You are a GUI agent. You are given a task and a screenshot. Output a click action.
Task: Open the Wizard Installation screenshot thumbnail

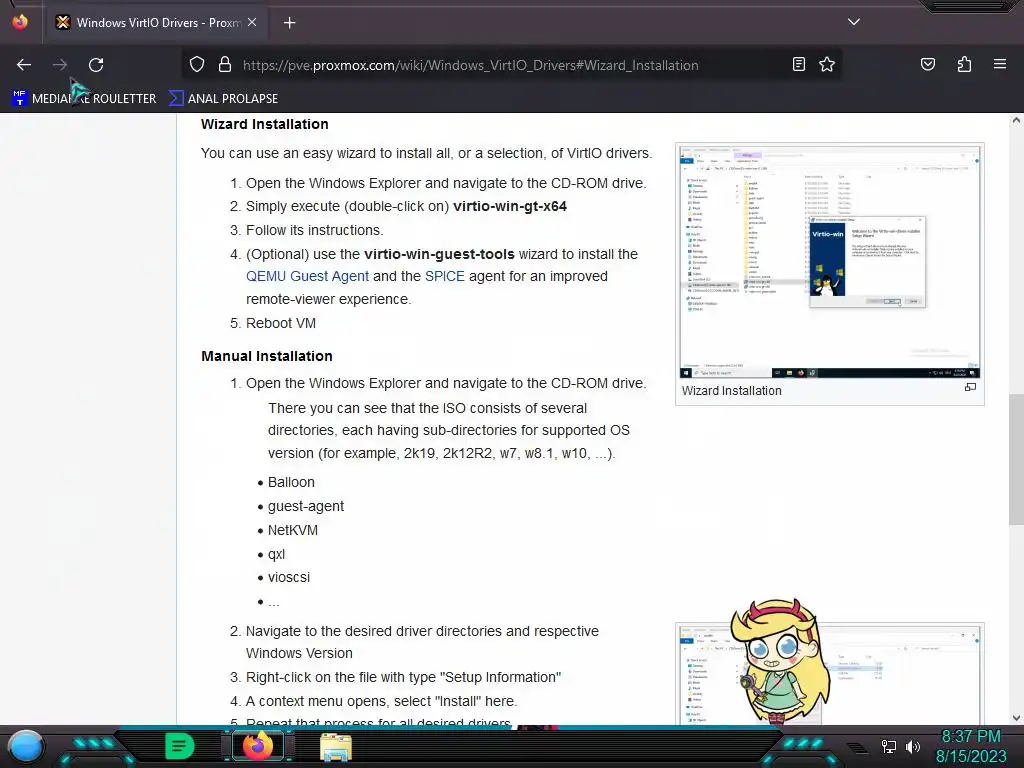pyautogui.click(x=829, y=262)
